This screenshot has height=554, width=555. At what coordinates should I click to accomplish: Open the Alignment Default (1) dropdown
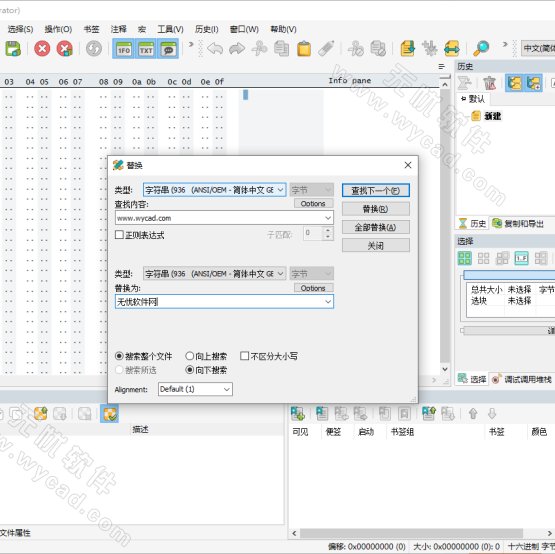(195, 389)
